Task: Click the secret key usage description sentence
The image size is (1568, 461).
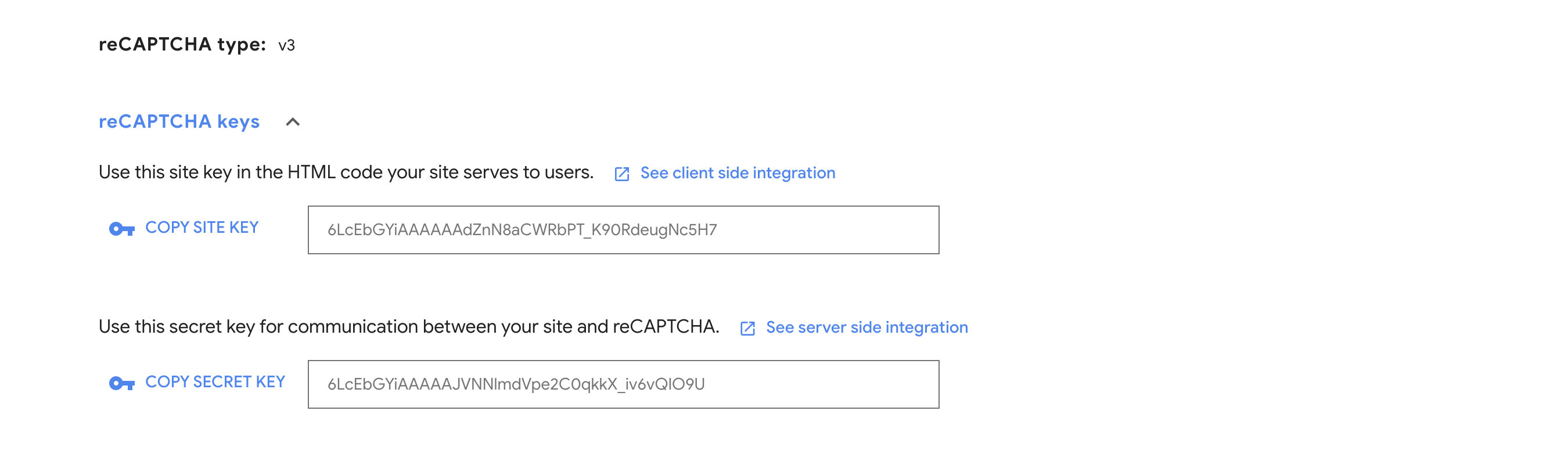Action: (x=409, y=327)
